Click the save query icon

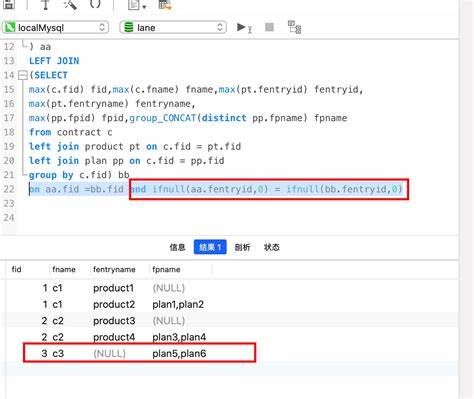(9, 4)
